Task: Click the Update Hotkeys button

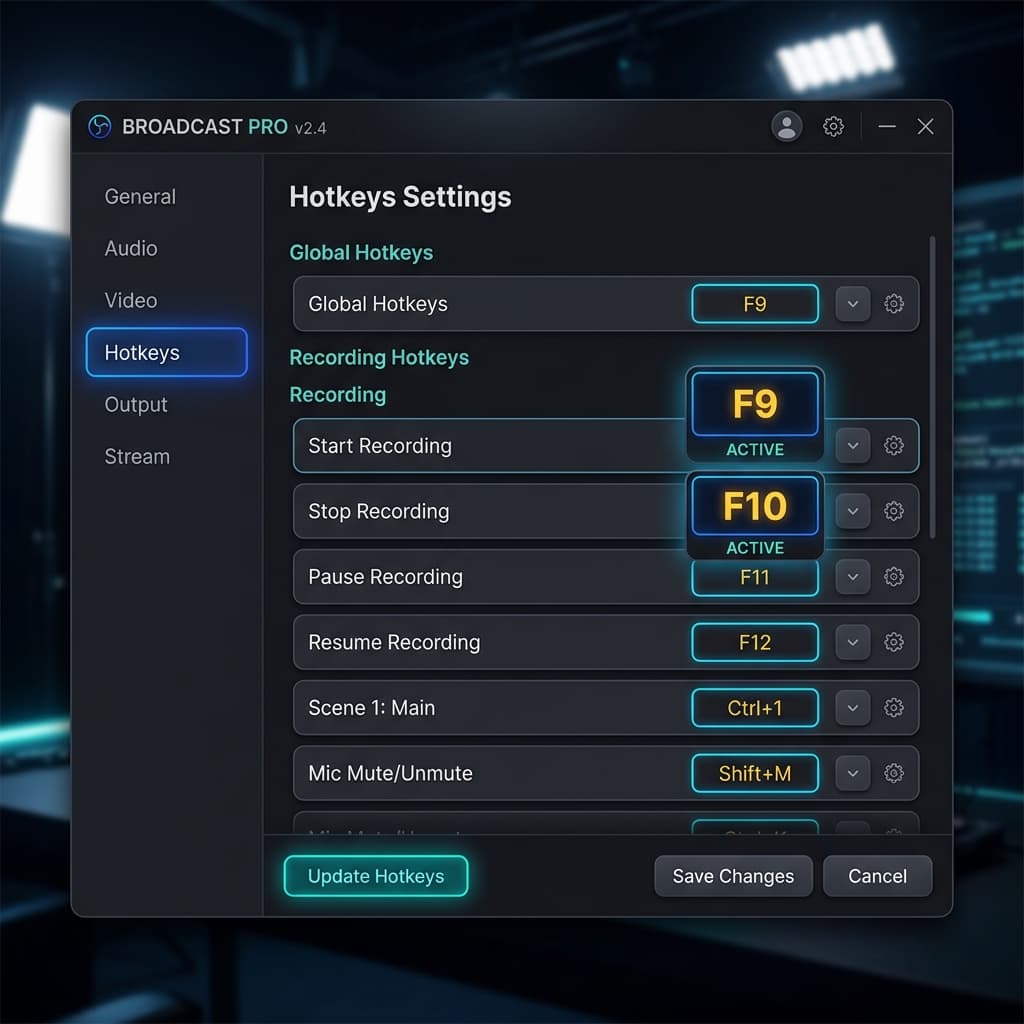Action: 375,876
